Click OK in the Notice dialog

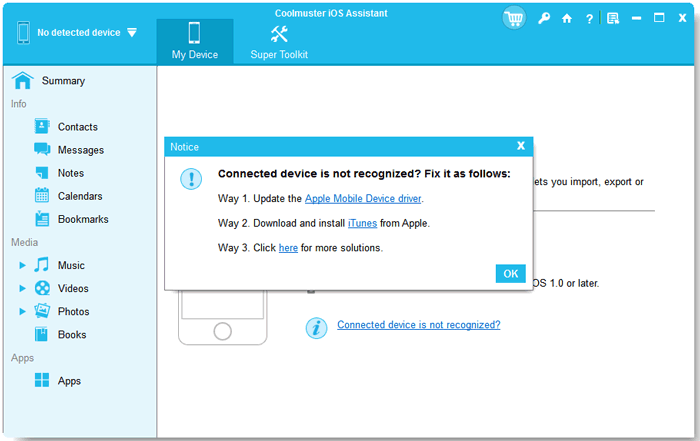511,274
